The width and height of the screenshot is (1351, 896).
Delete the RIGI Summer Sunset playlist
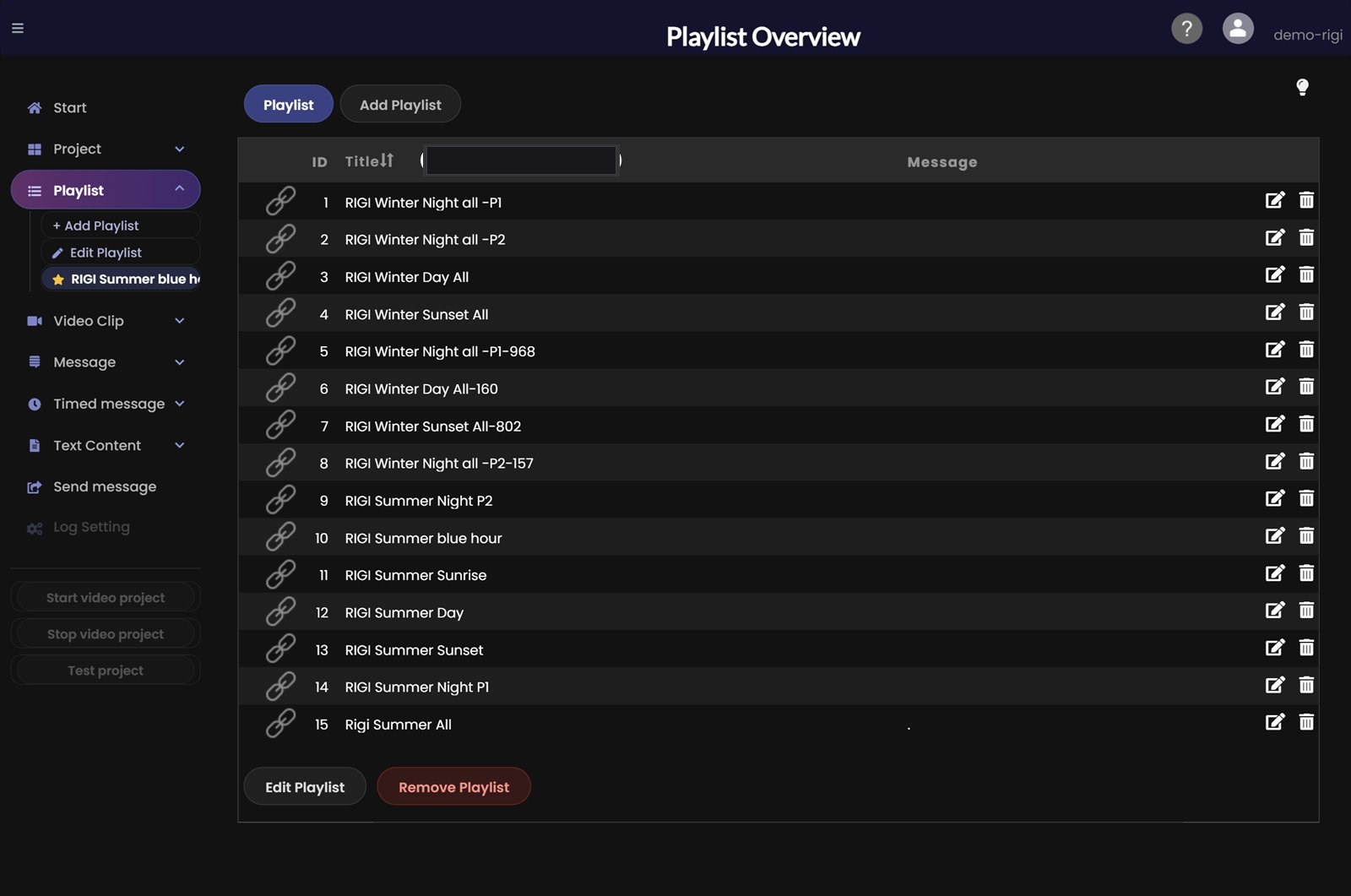[1306, 648]
